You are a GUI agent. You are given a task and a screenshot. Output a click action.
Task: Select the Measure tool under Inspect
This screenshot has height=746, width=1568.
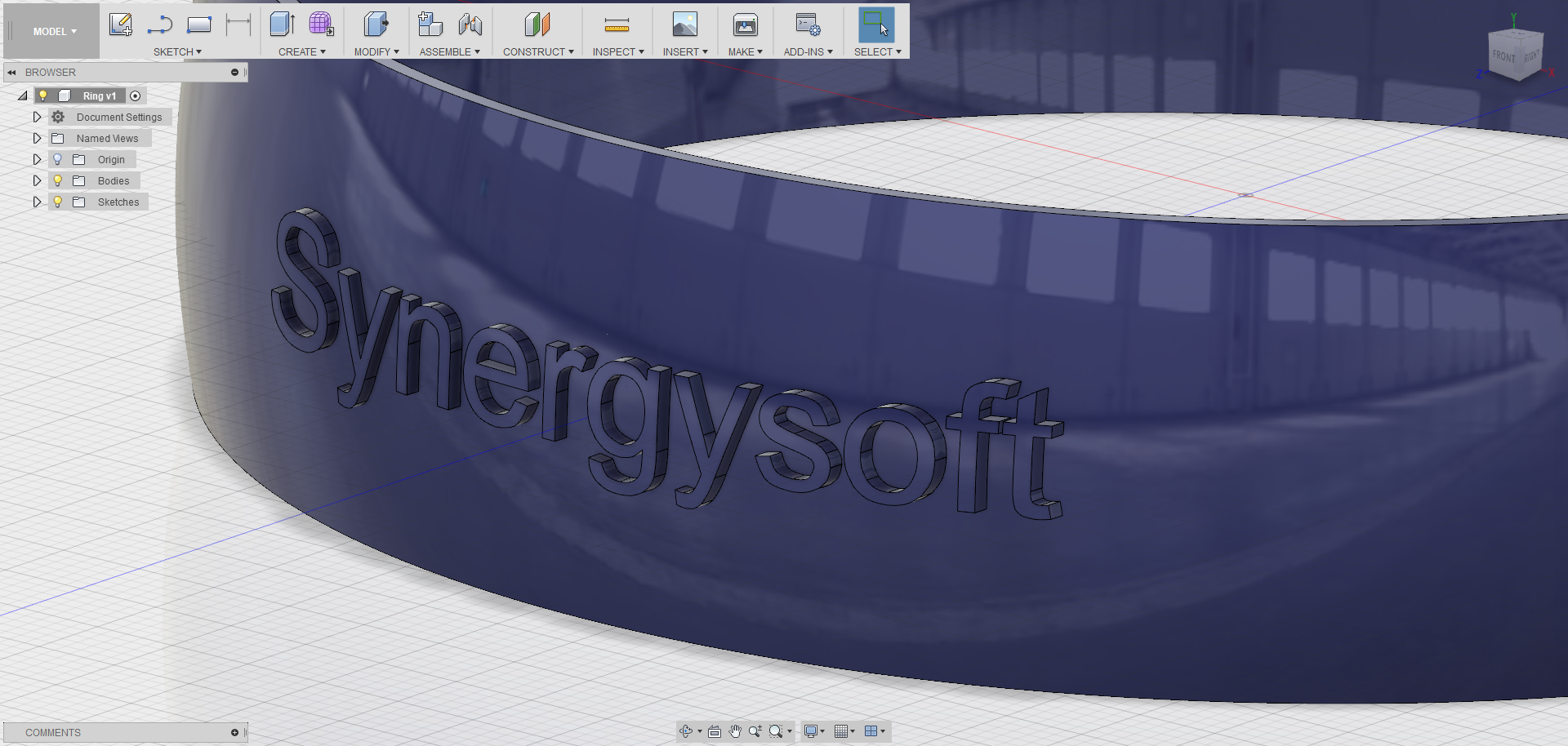point(617,24)
